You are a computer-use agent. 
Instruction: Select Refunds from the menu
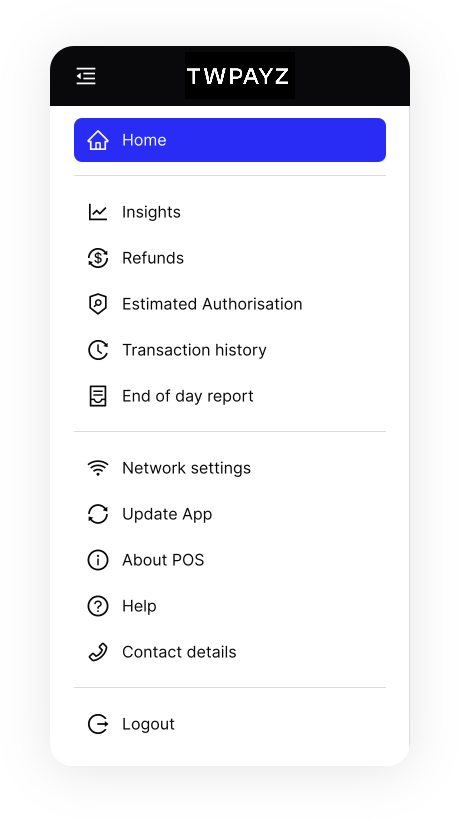[230, 258]
